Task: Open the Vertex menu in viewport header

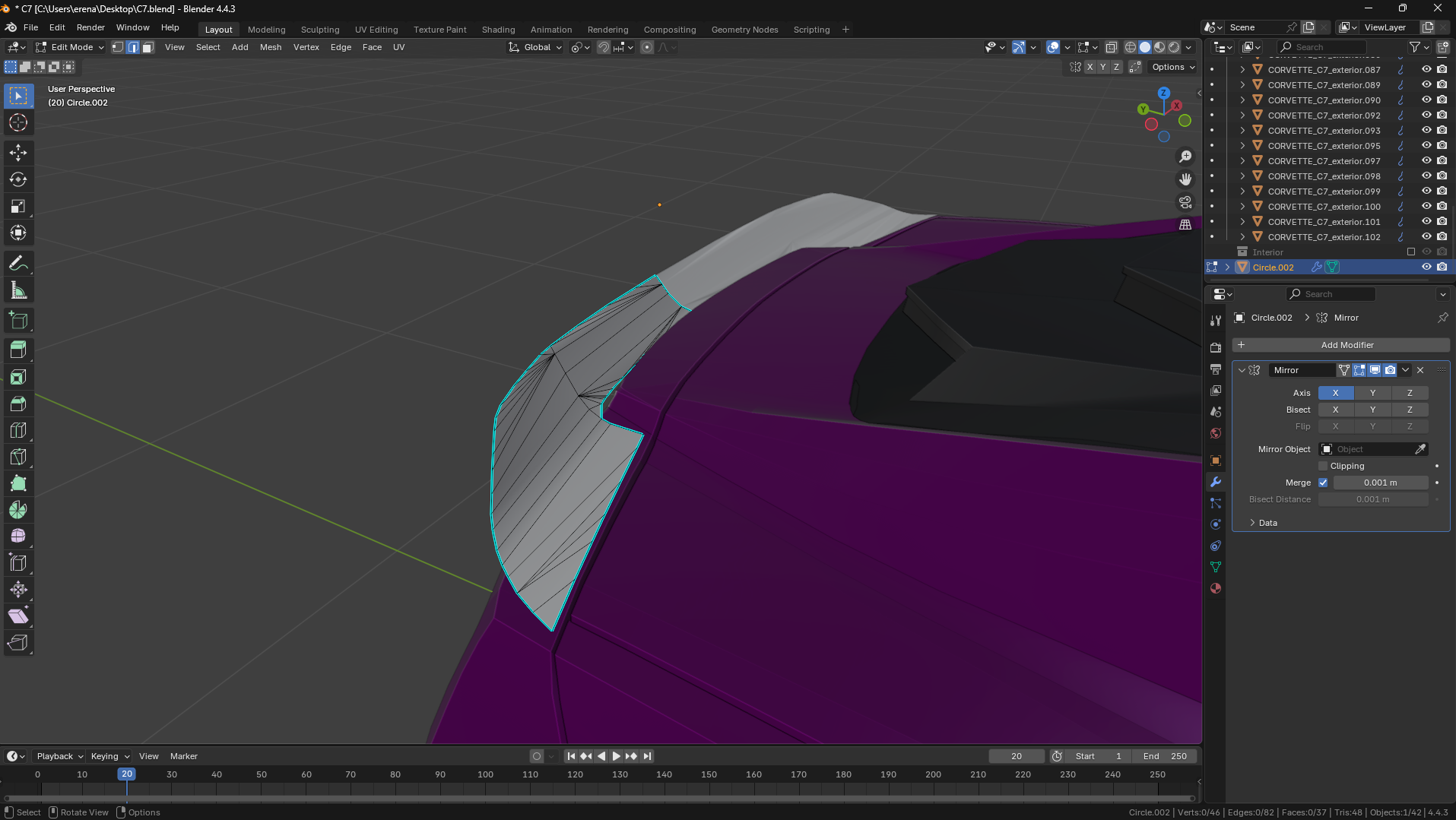Action: pyautogui.click(x=306, y=47)
